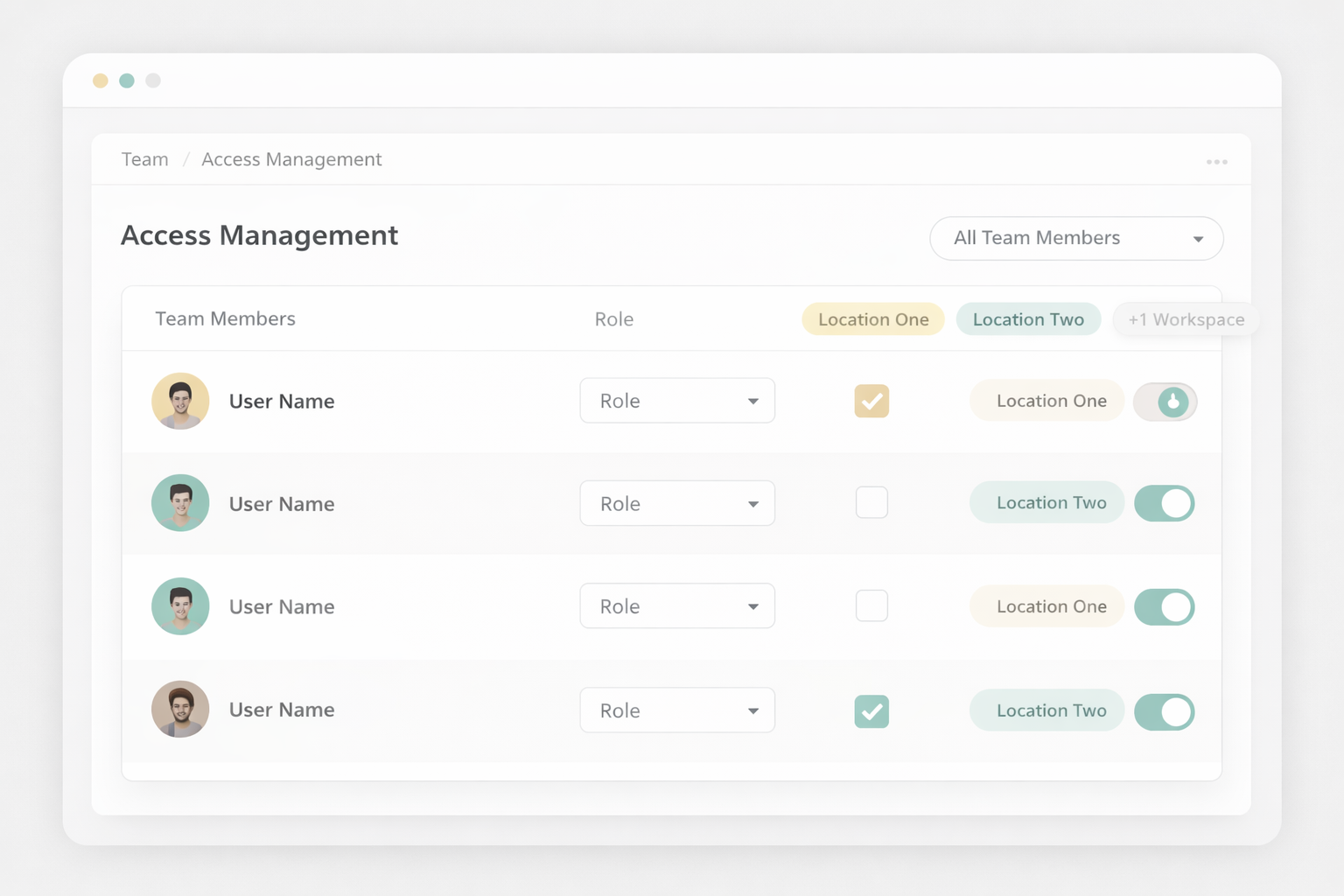Open the third row's Role dropdown
The height and width of the screenshot is (896, 1344).
coord(676,605)
